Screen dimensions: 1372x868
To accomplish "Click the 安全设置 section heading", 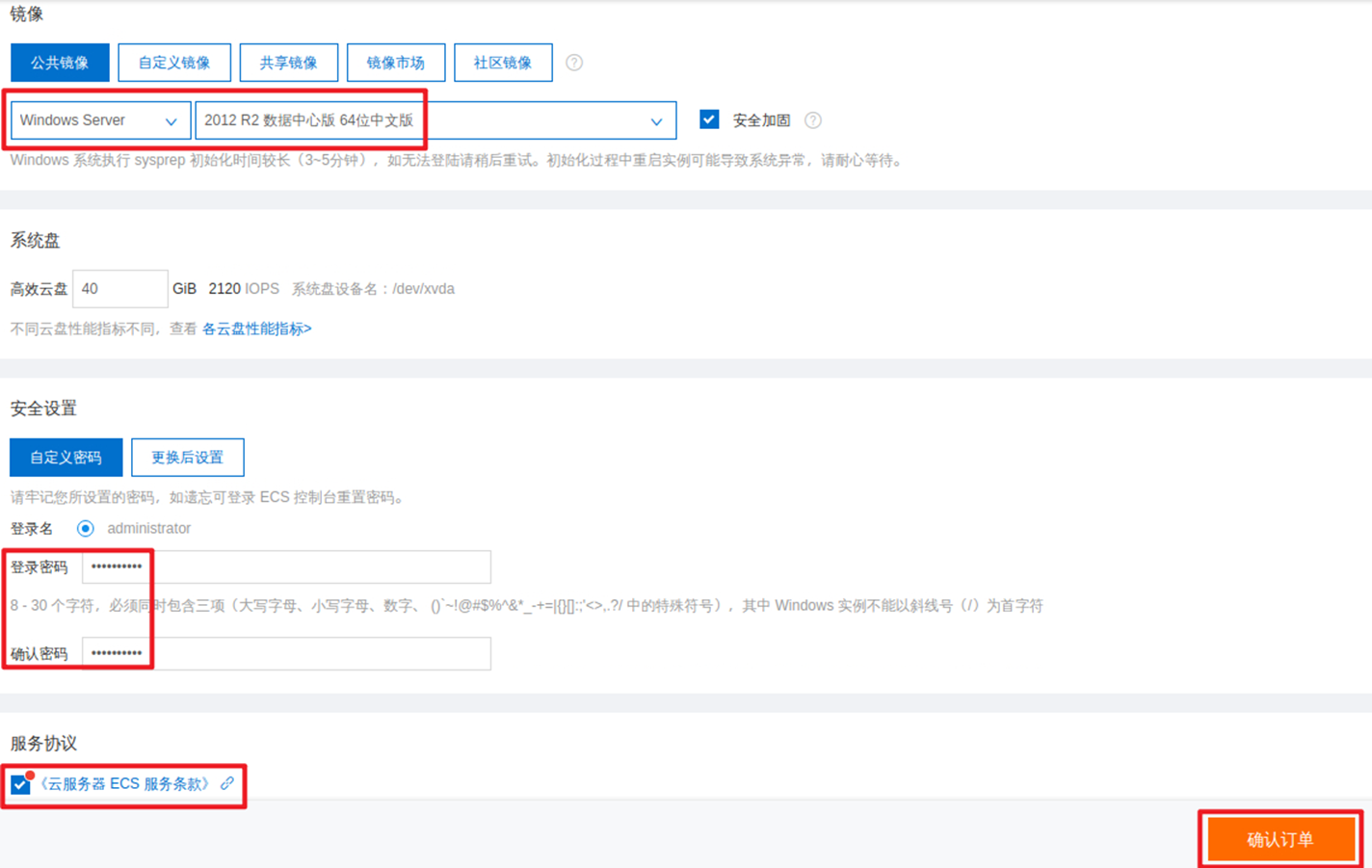I will click(x=43, y=408).
